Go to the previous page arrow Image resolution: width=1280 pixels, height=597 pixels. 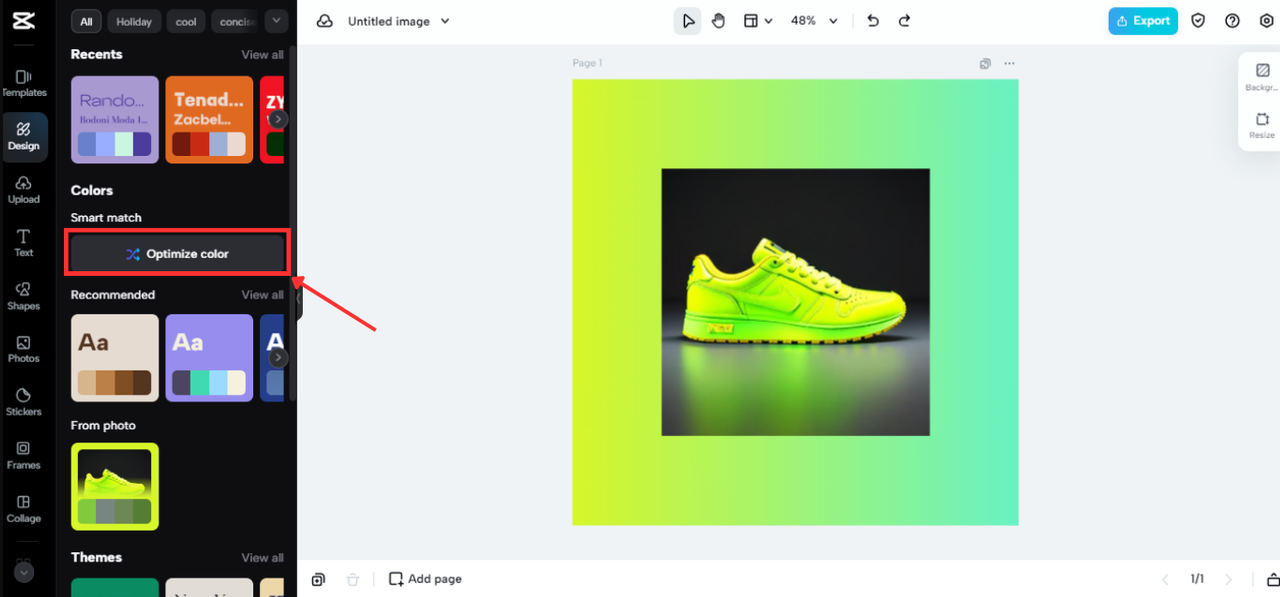pyautogui.click(x=1165, y=579)
